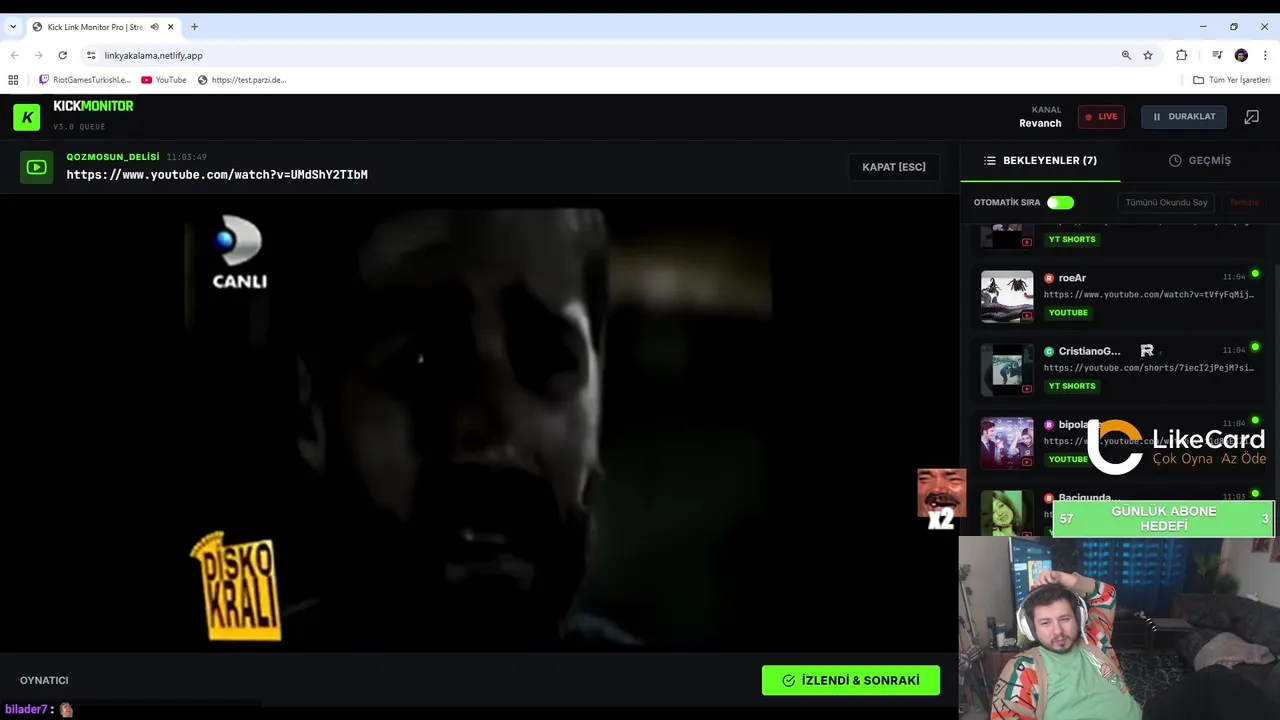This screenshot has width=1280, height=720.
Task: Open the YouTube bookmark
Action: 164,80
